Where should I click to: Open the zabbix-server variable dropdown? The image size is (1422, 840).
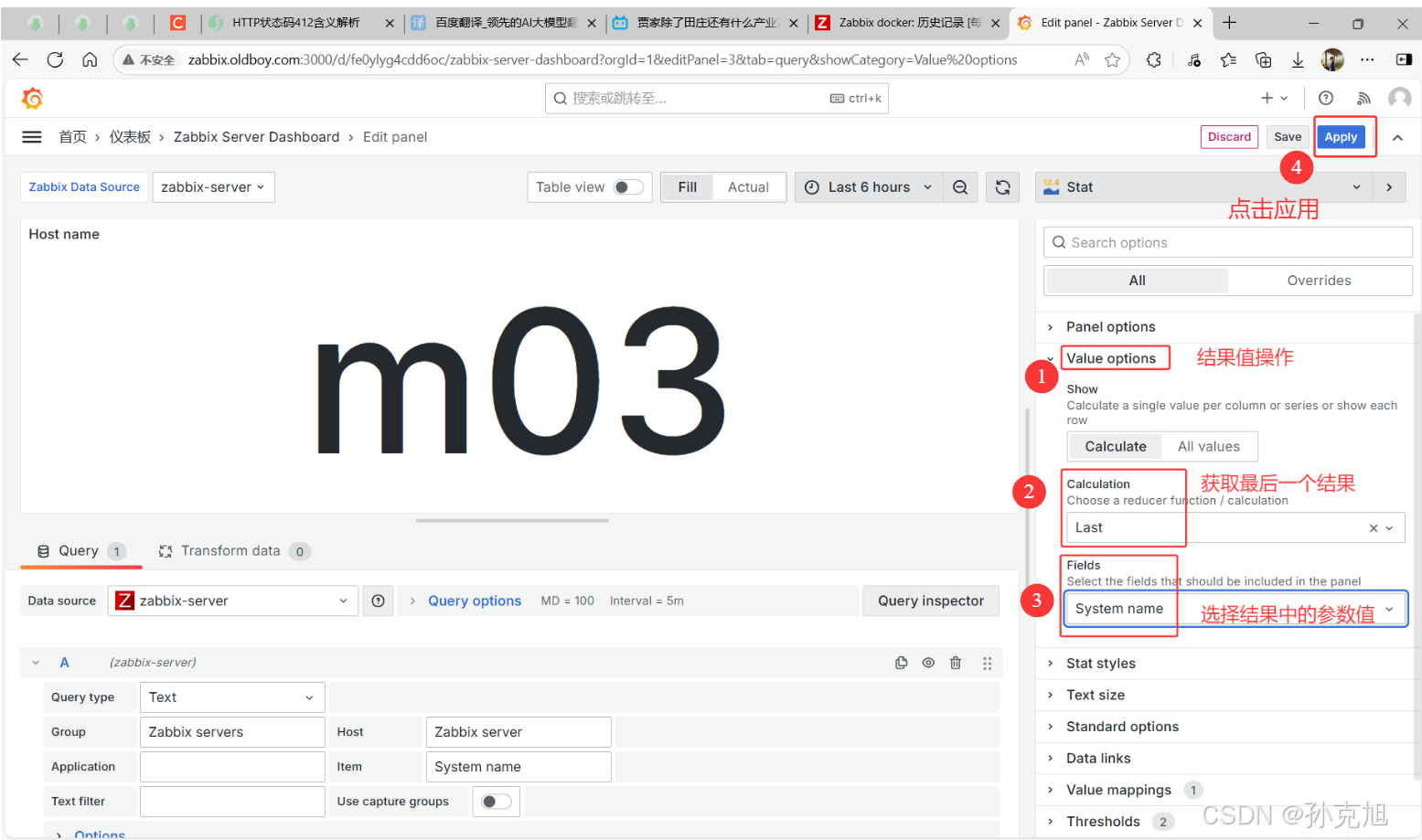(x=213, y=187)
